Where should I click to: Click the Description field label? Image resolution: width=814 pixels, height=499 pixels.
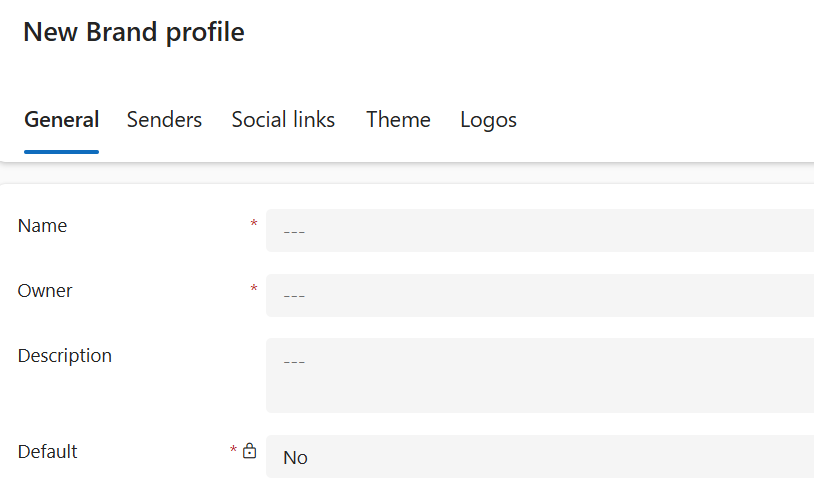click(64, 356)
